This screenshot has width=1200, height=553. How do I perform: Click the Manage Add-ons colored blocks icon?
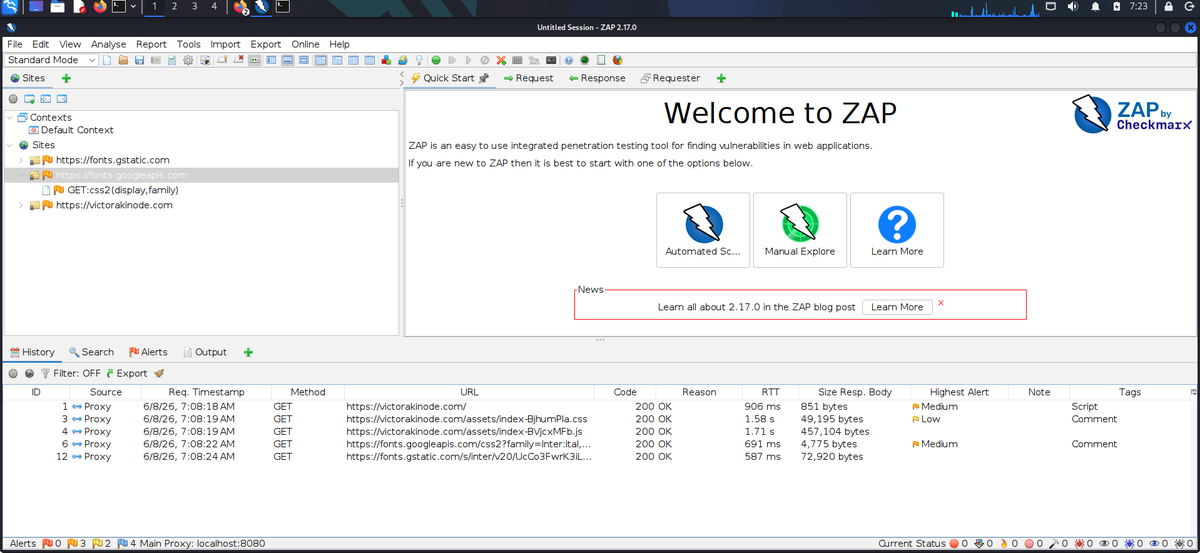point(386,60)
